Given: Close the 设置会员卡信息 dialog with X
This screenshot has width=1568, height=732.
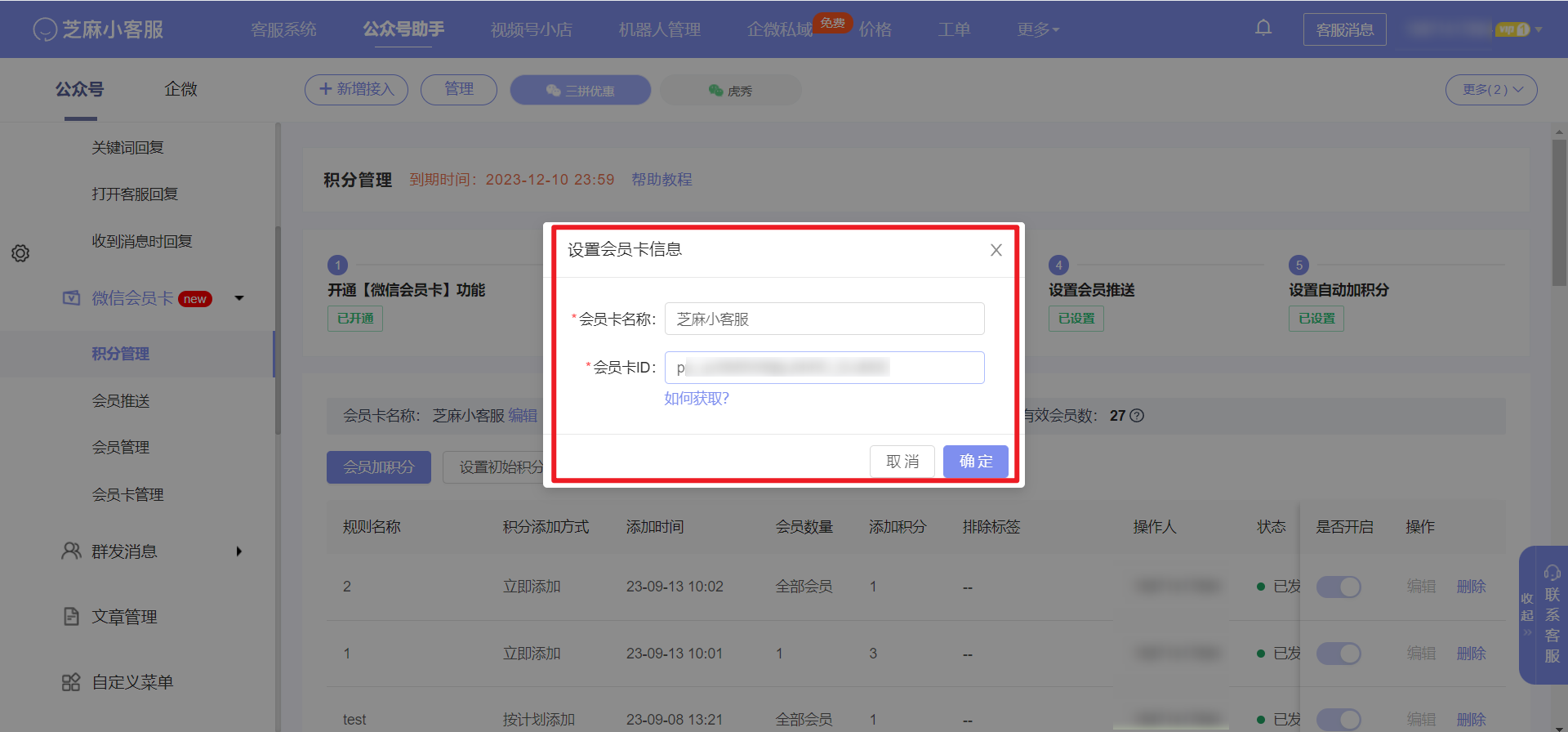Looking at the screenshot, I should point(996,250).
